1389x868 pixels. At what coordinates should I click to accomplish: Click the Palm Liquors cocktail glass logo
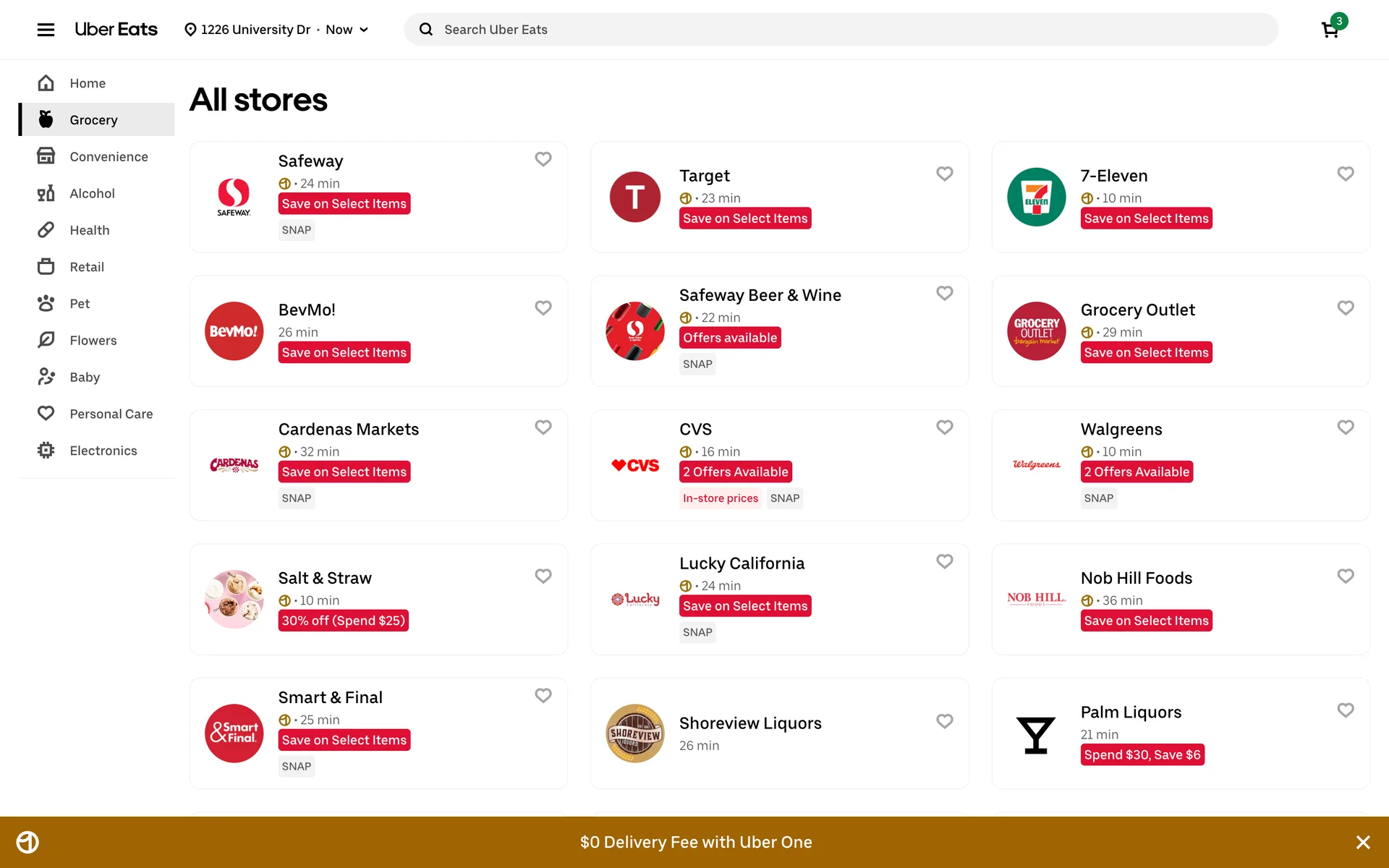(x=1036, y=733)
